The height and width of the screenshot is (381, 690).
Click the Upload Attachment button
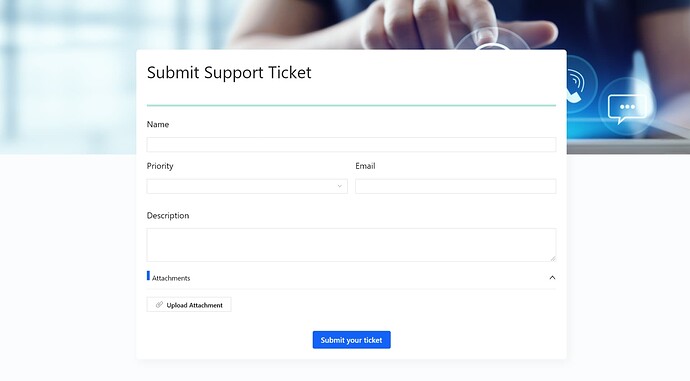(189, 304)
